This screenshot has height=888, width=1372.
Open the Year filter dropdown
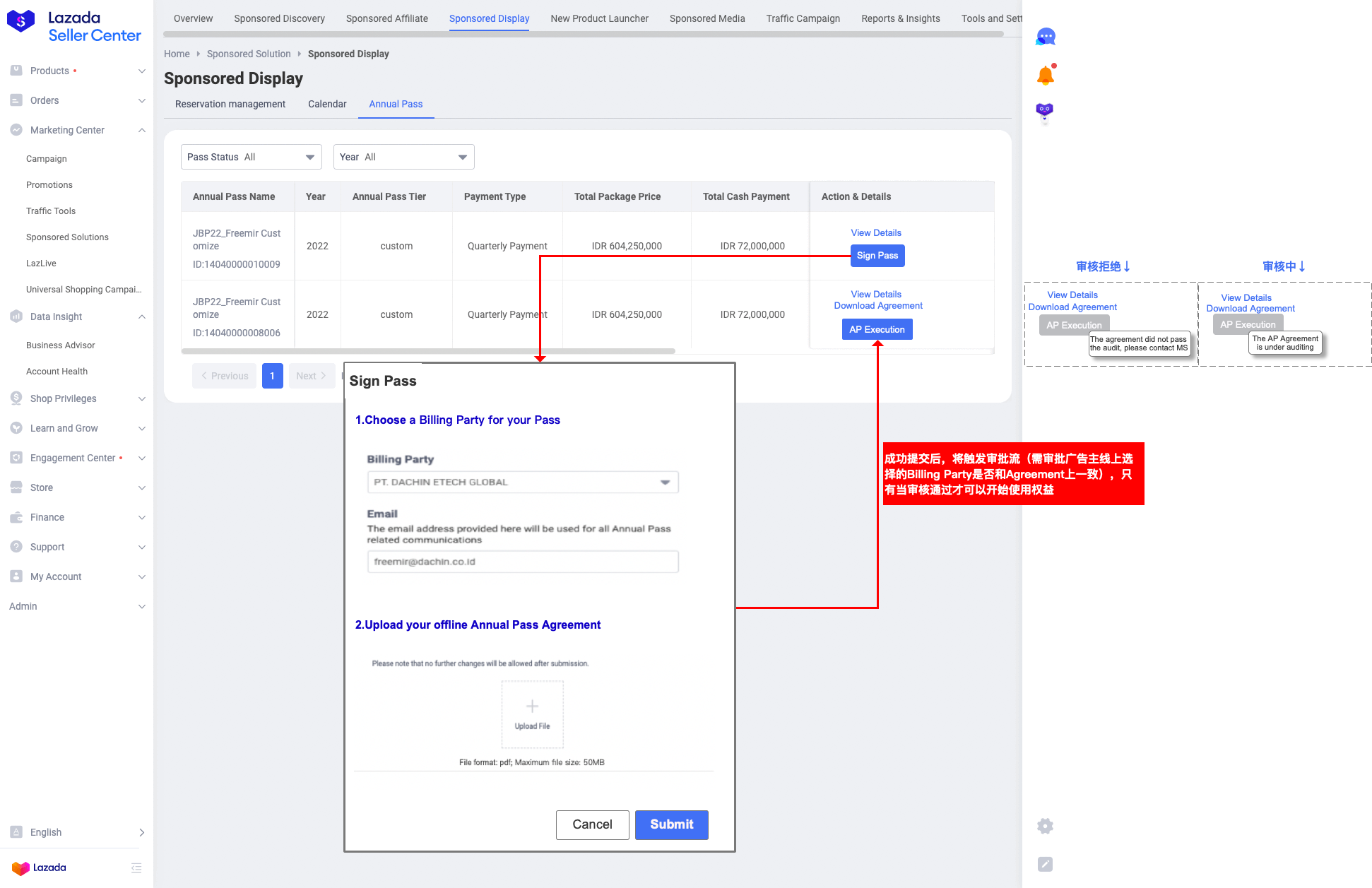pos(403,157)
